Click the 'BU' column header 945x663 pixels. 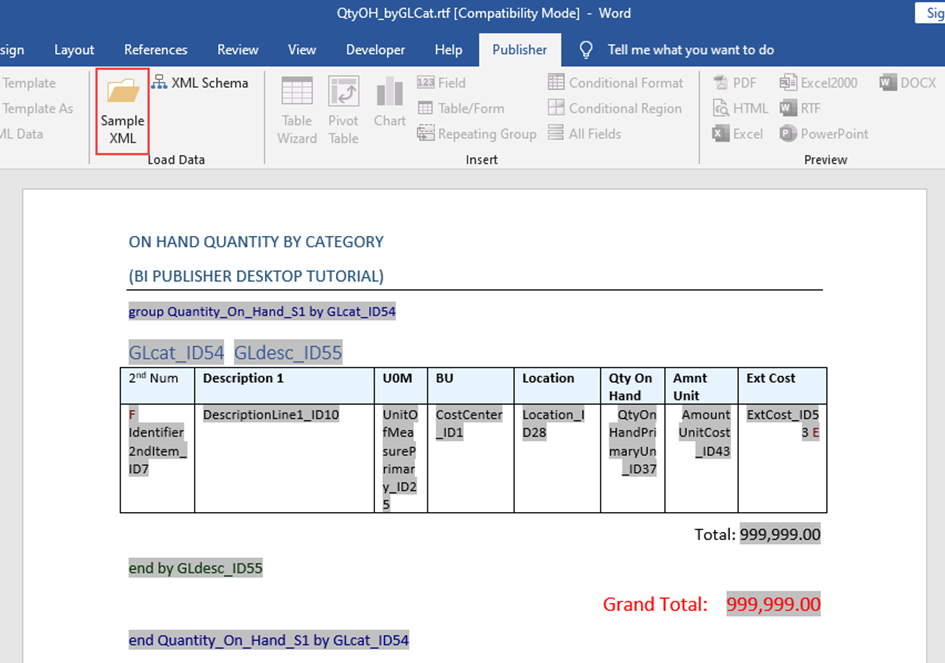pos(471,386)
